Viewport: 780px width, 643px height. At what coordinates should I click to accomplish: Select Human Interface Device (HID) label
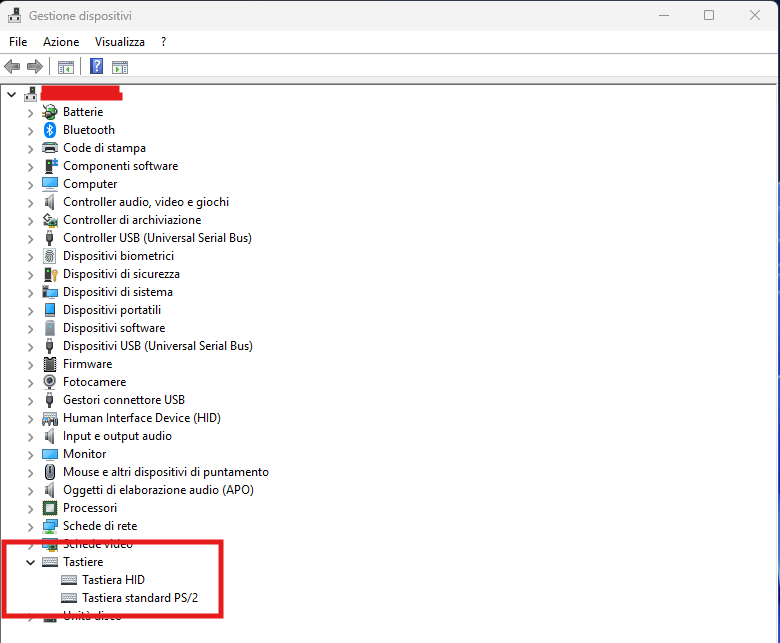click(142, 418)
